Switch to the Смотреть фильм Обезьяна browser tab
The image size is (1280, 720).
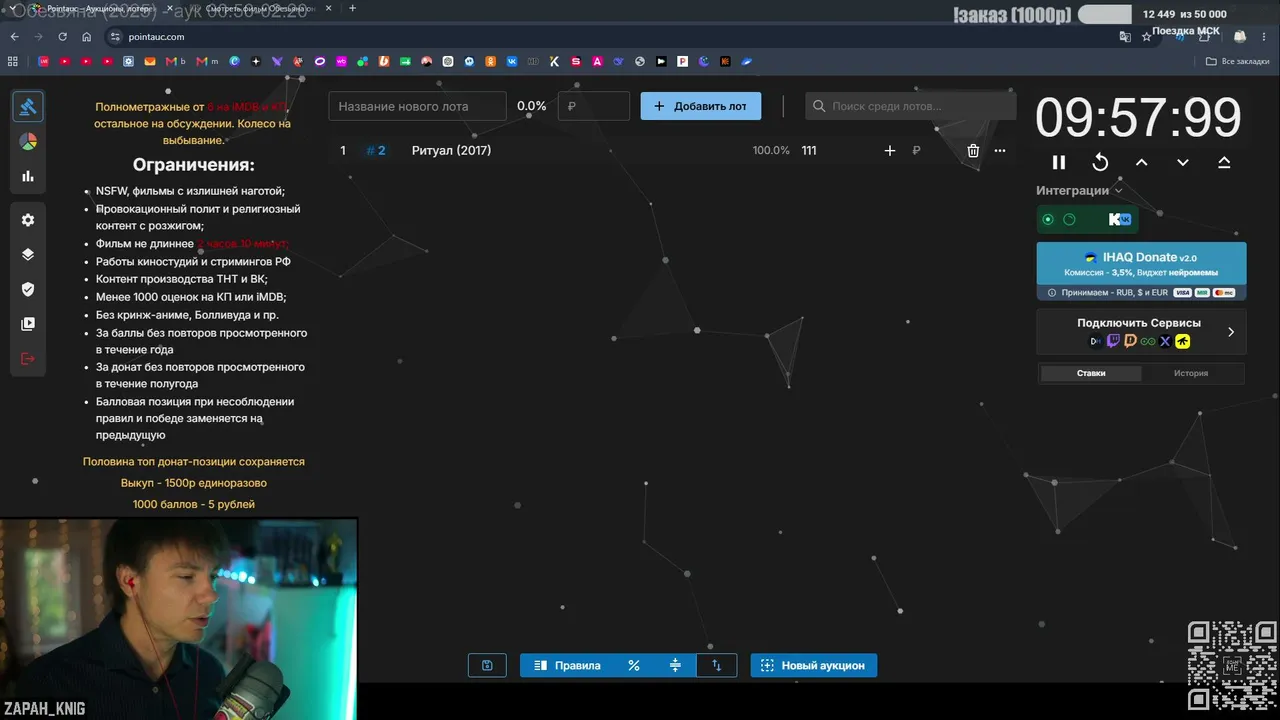pos(262,9)
